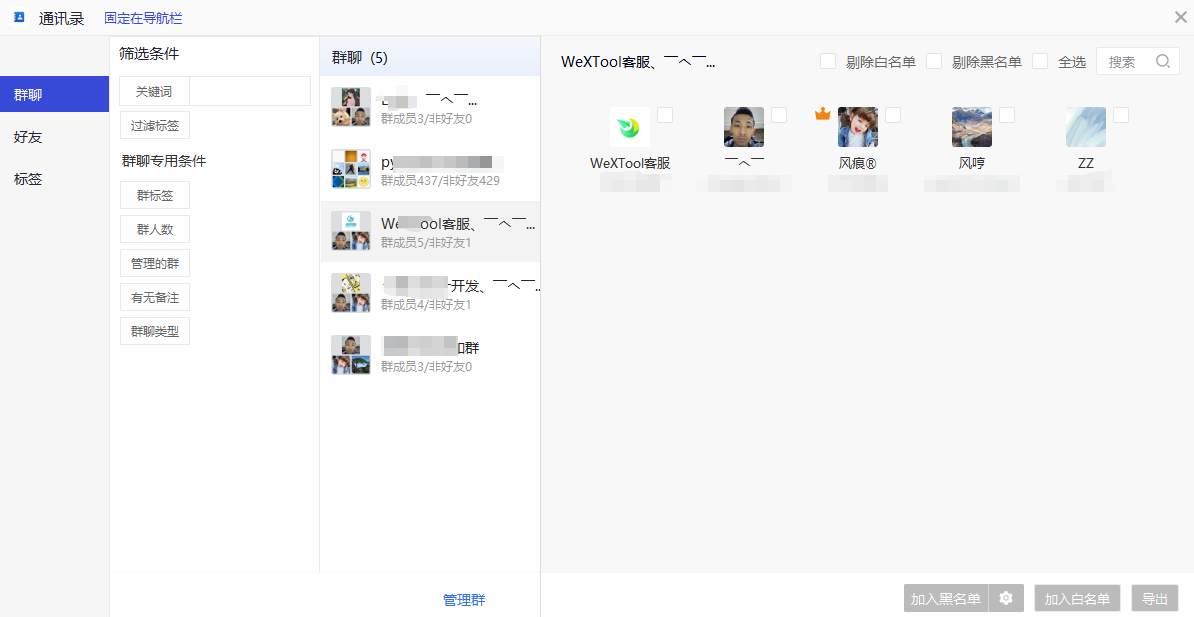The image size is (1194, 617).
Task: Open the 过滤标签 filter selector
Action: point(154,126)
